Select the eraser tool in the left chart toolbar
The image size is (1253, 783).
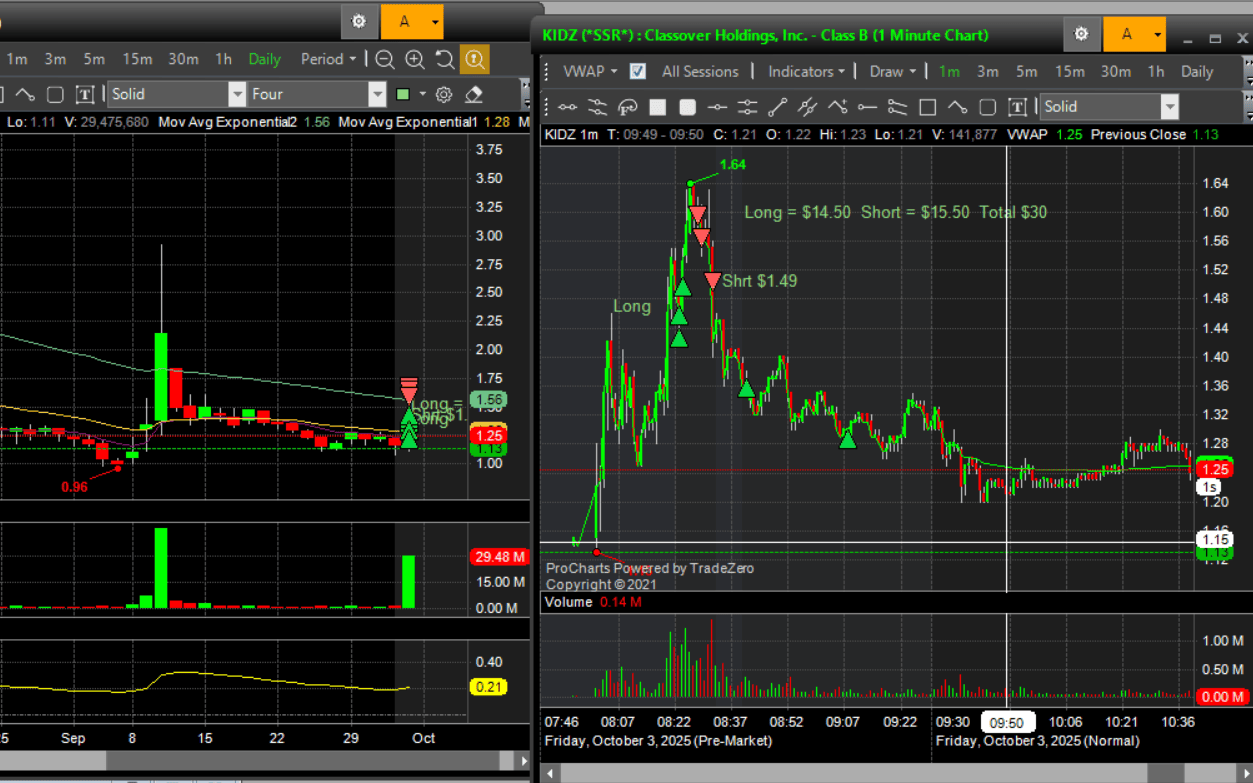tap(475, 95)
